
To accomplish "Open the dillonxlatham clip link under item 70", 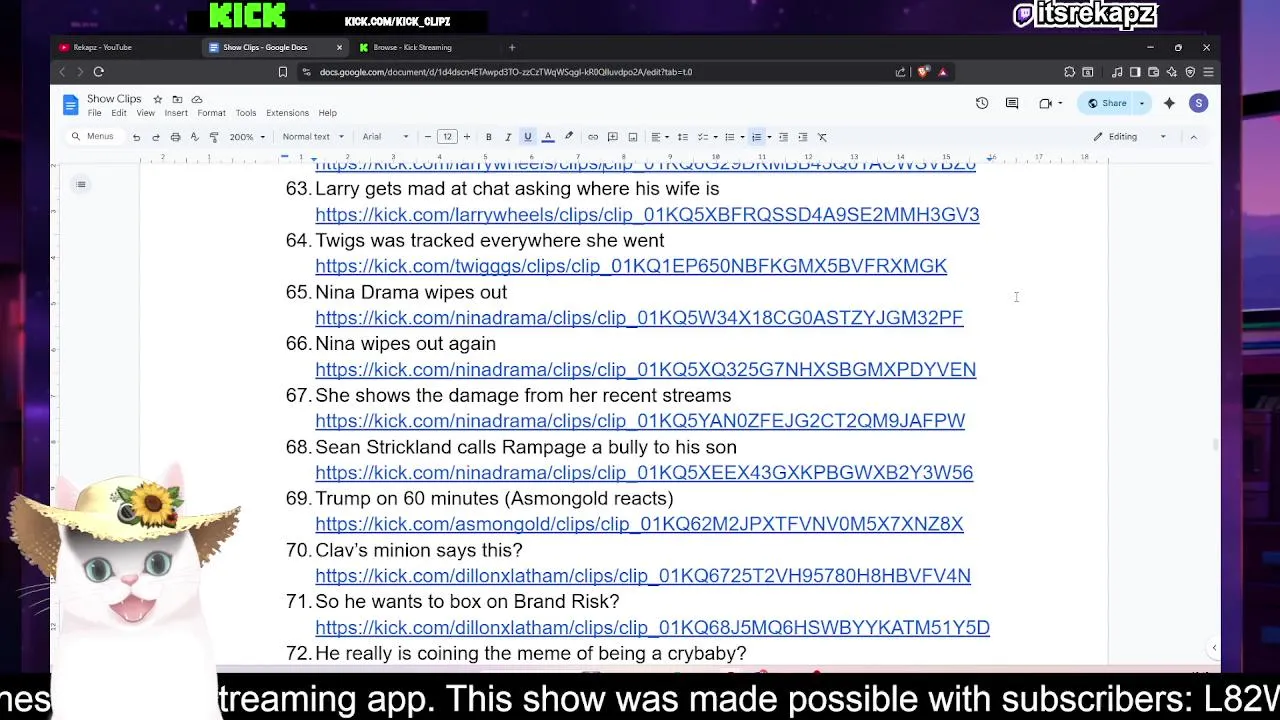I will point(643,576).
